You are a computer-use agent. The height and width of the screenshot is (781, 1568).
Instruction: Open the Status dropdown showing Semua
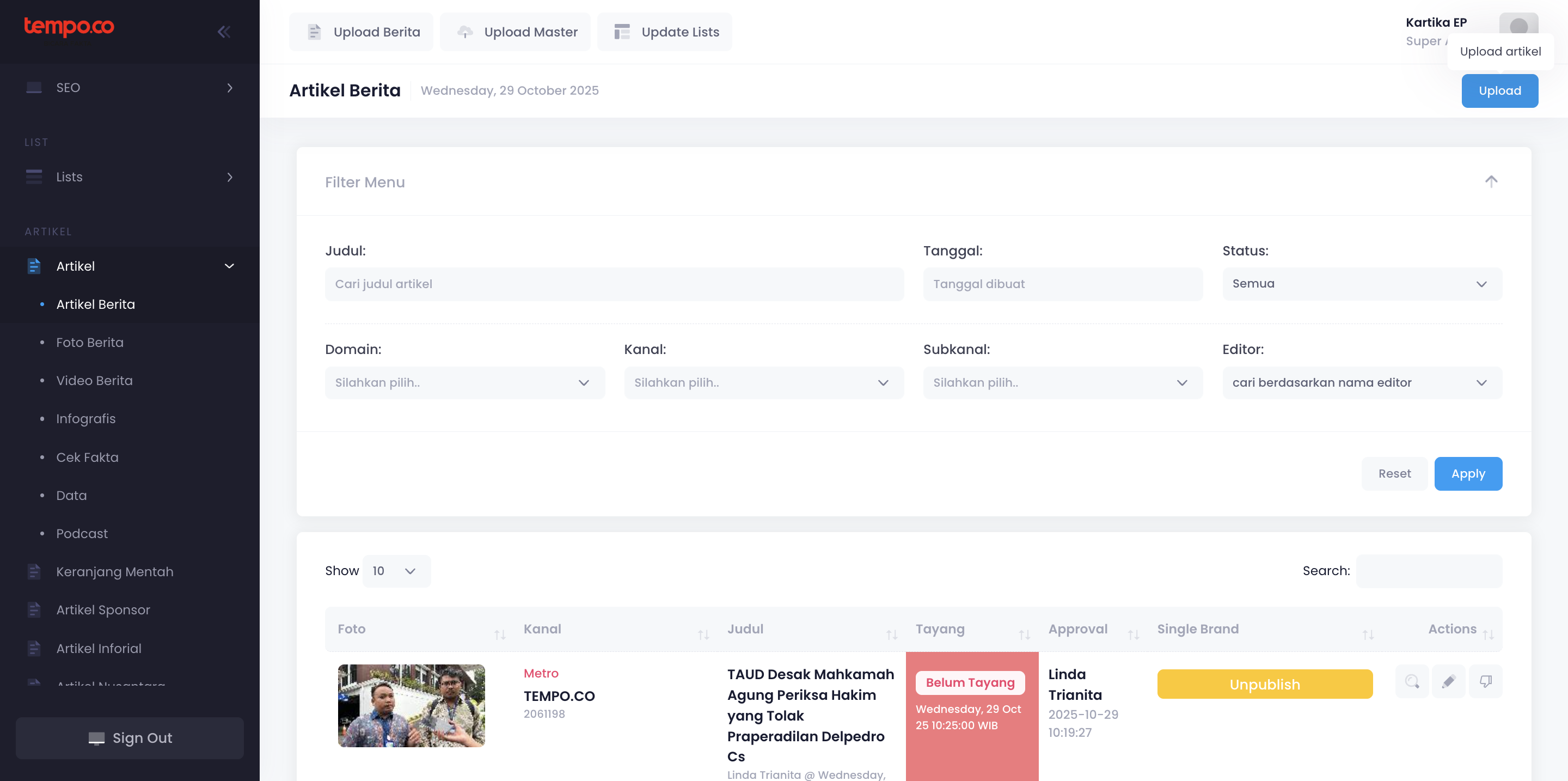pyautogui.click(x=1362, y=284)
